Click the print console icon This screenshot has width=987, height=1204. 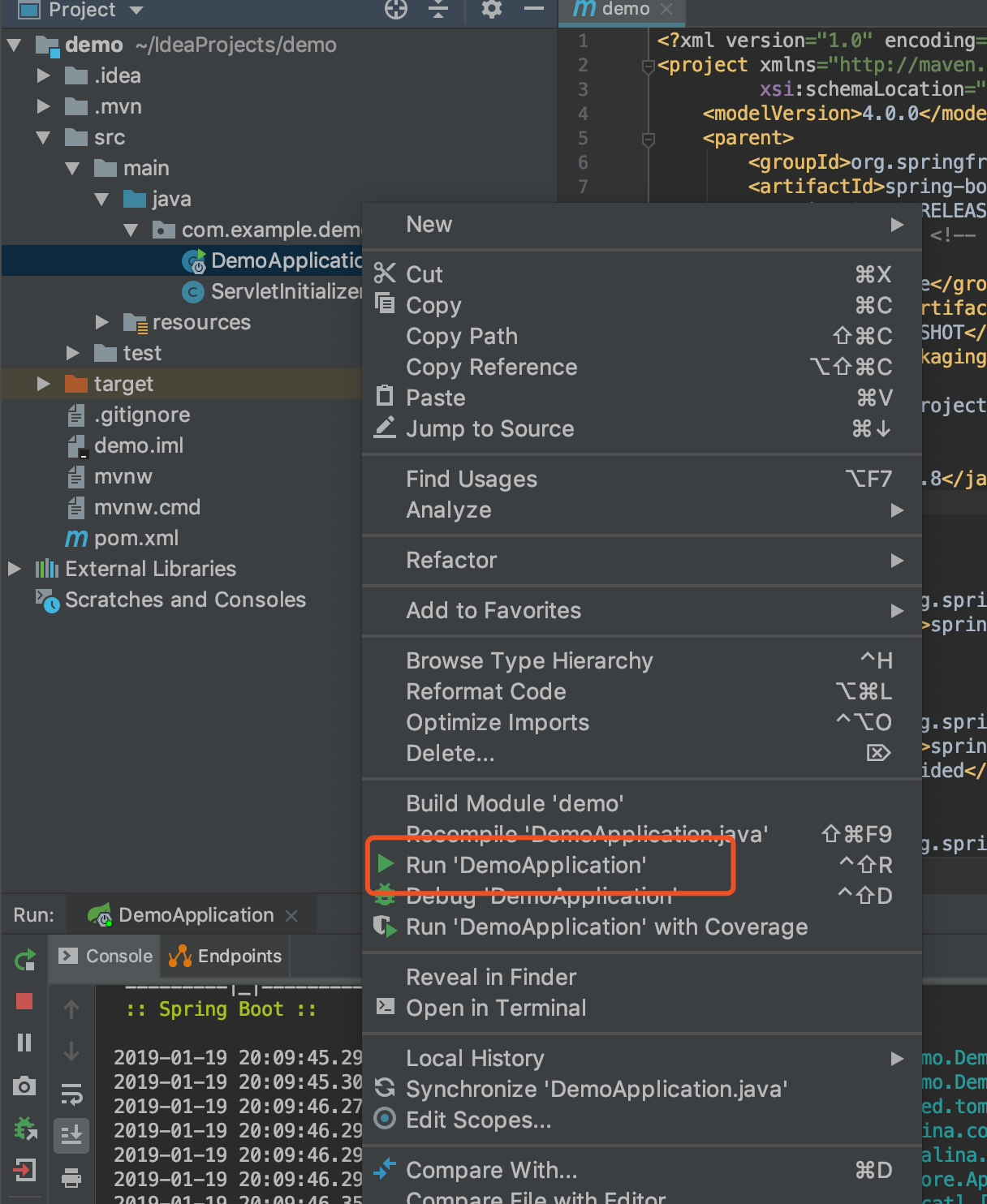point(71,1177)
